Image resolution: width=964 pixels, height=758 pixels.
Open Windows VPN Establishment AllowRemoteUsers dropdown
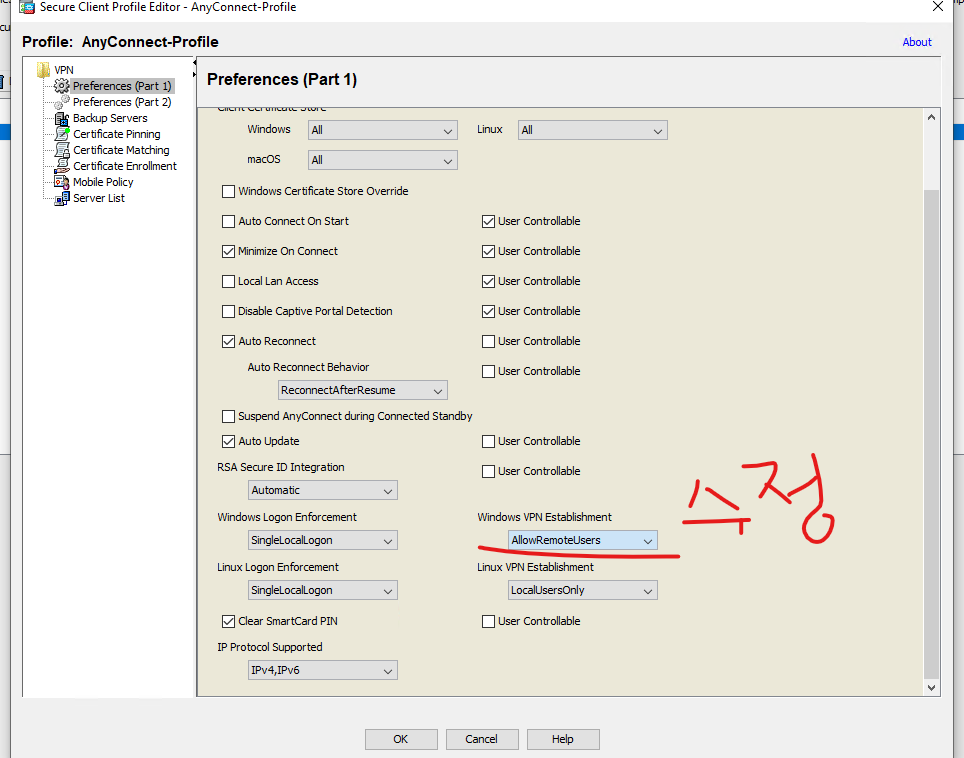coord(583,540)
